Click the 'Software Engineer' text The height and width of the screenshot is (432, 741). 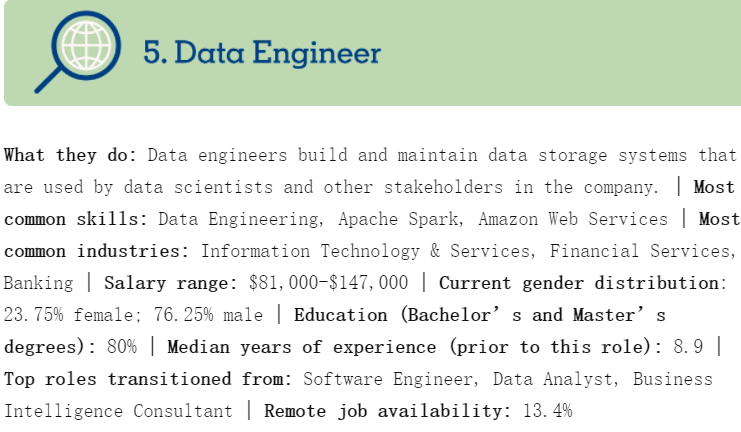pyautogui.click(x=388, y=379)
